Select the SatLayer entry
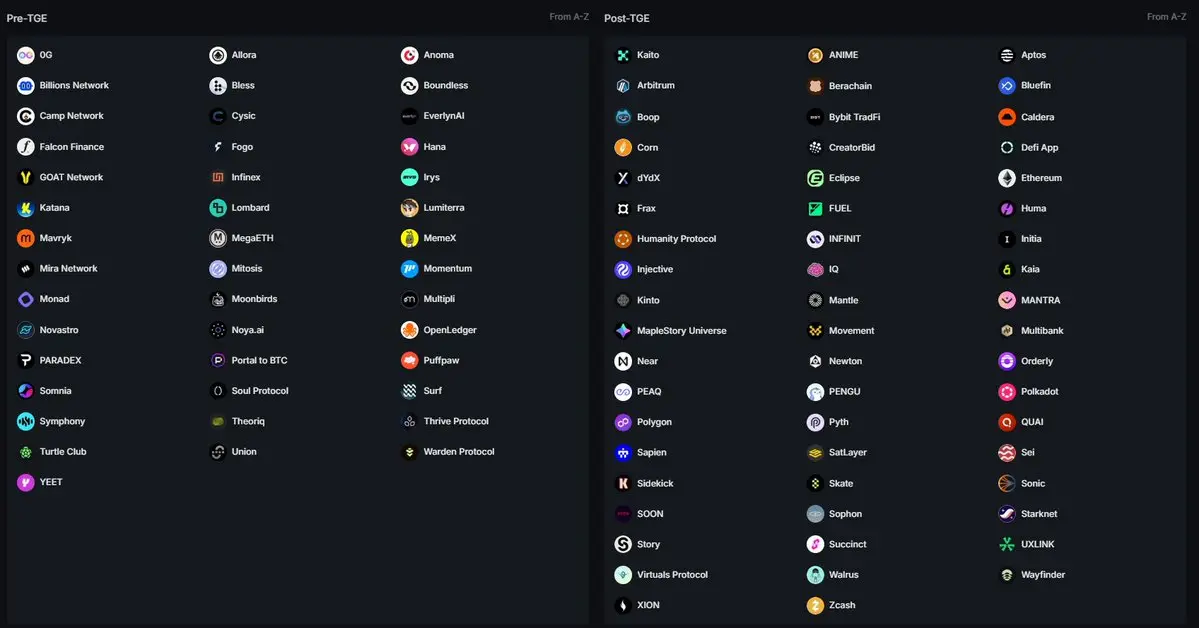The width and height of the screenshot is (1199, 628). (837, 453)
